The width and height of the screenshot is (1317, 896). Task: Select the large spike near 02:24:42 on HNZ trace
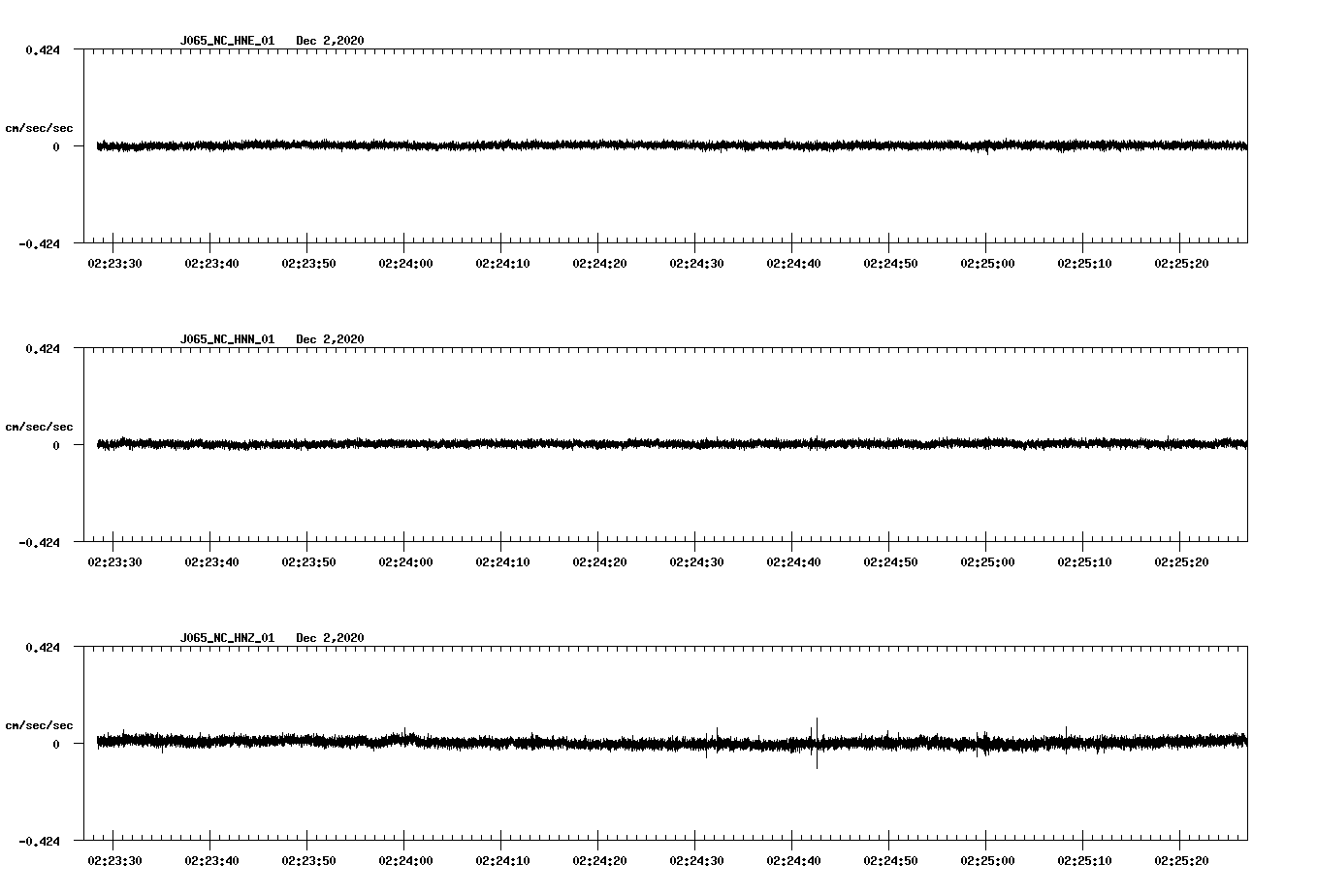[x=815, y=745]
